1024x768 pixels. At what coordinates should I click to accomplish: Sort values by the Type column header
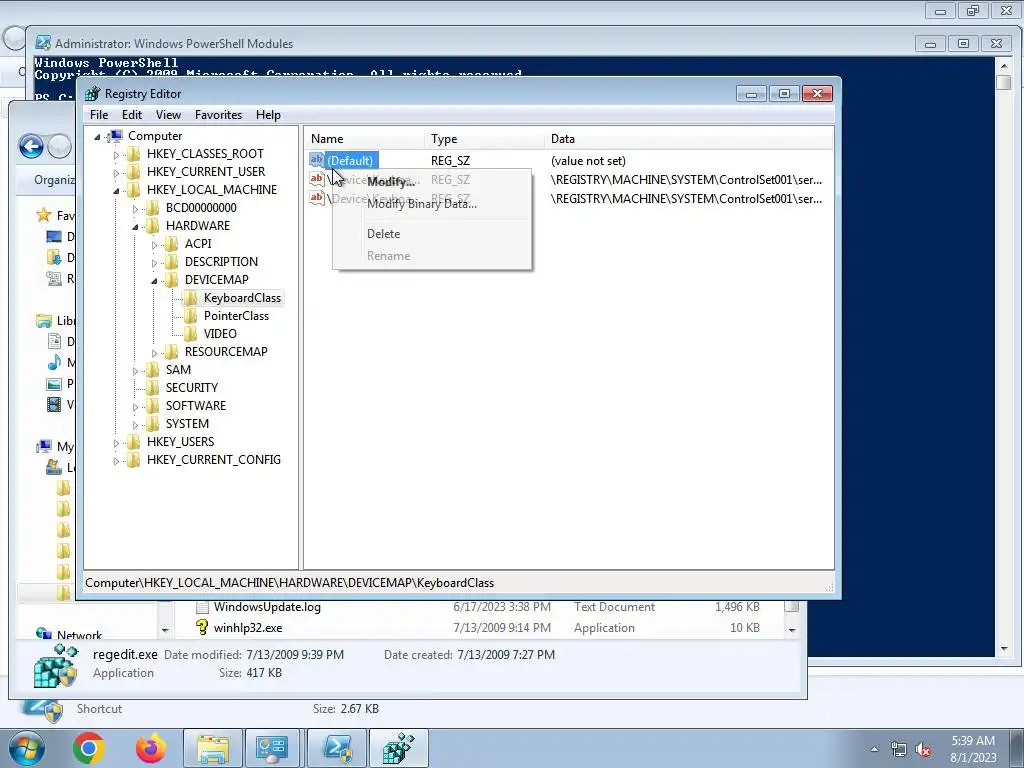[485, 139]
